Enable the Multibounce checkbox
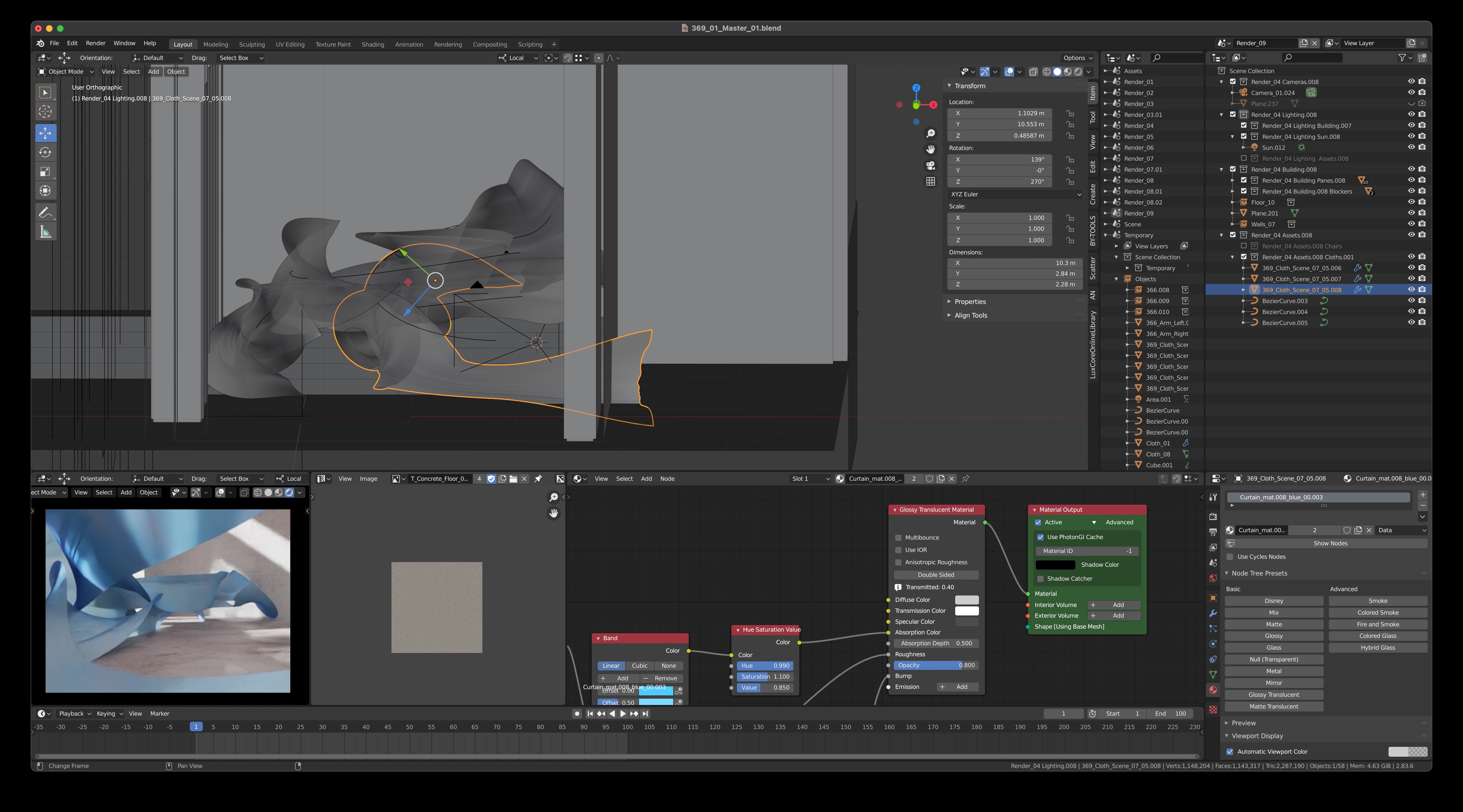1463x812 pixels. click(x=898, y=538)
